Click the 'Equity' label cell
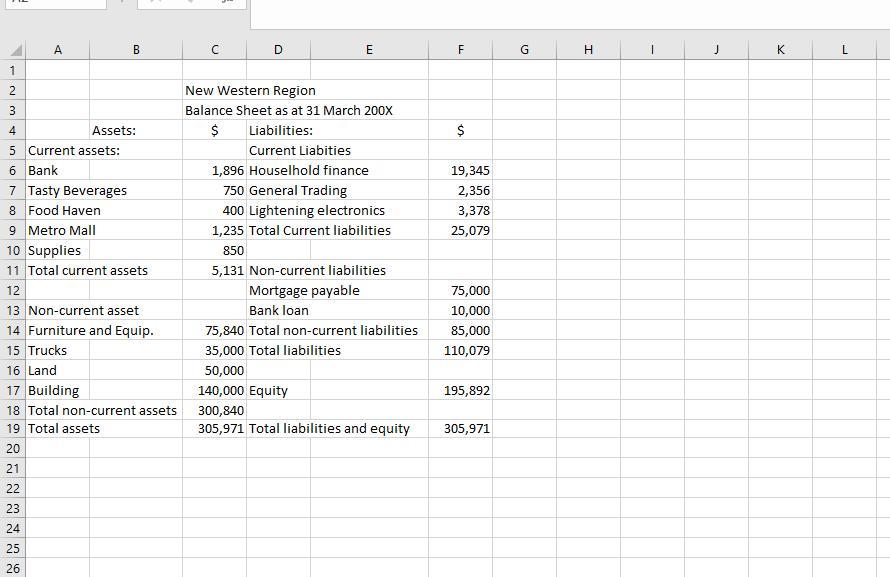 click(x=278, y=390)
